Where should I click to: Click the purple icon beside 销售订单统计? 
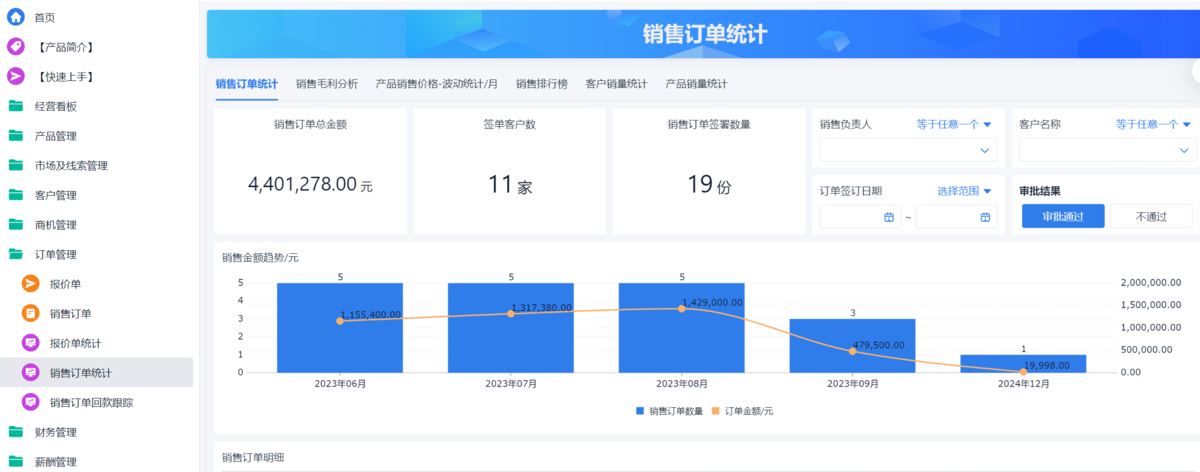tap(31, 373)
